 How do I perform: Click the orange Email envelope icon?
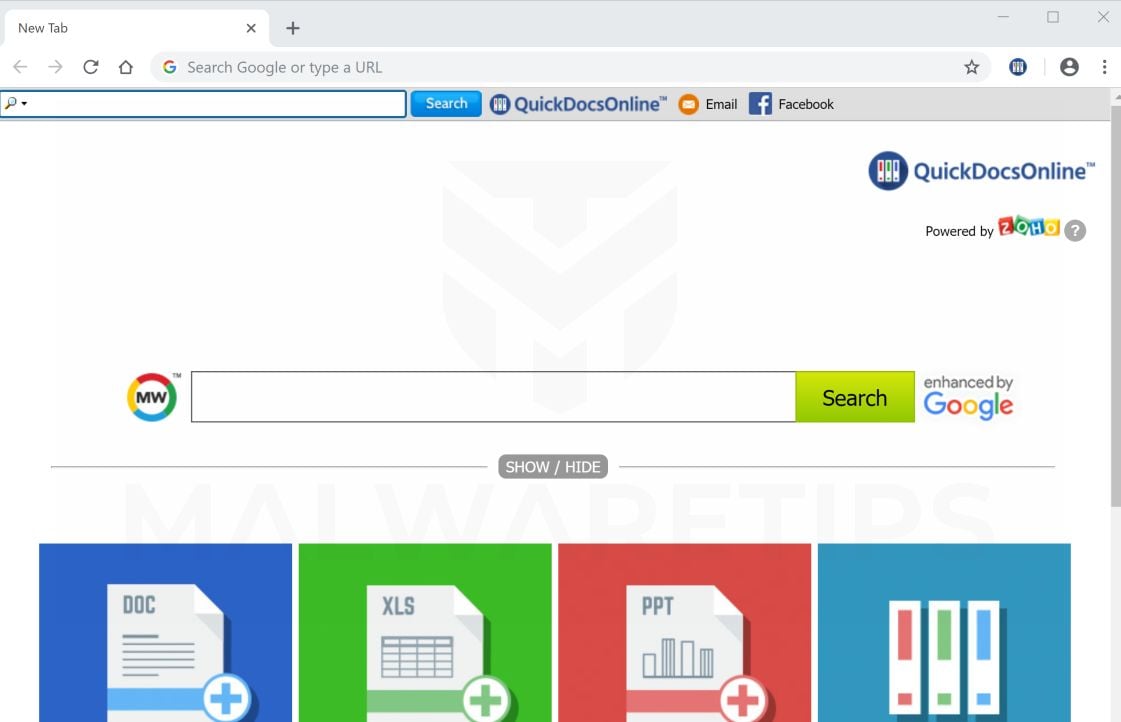click(688, 104)
